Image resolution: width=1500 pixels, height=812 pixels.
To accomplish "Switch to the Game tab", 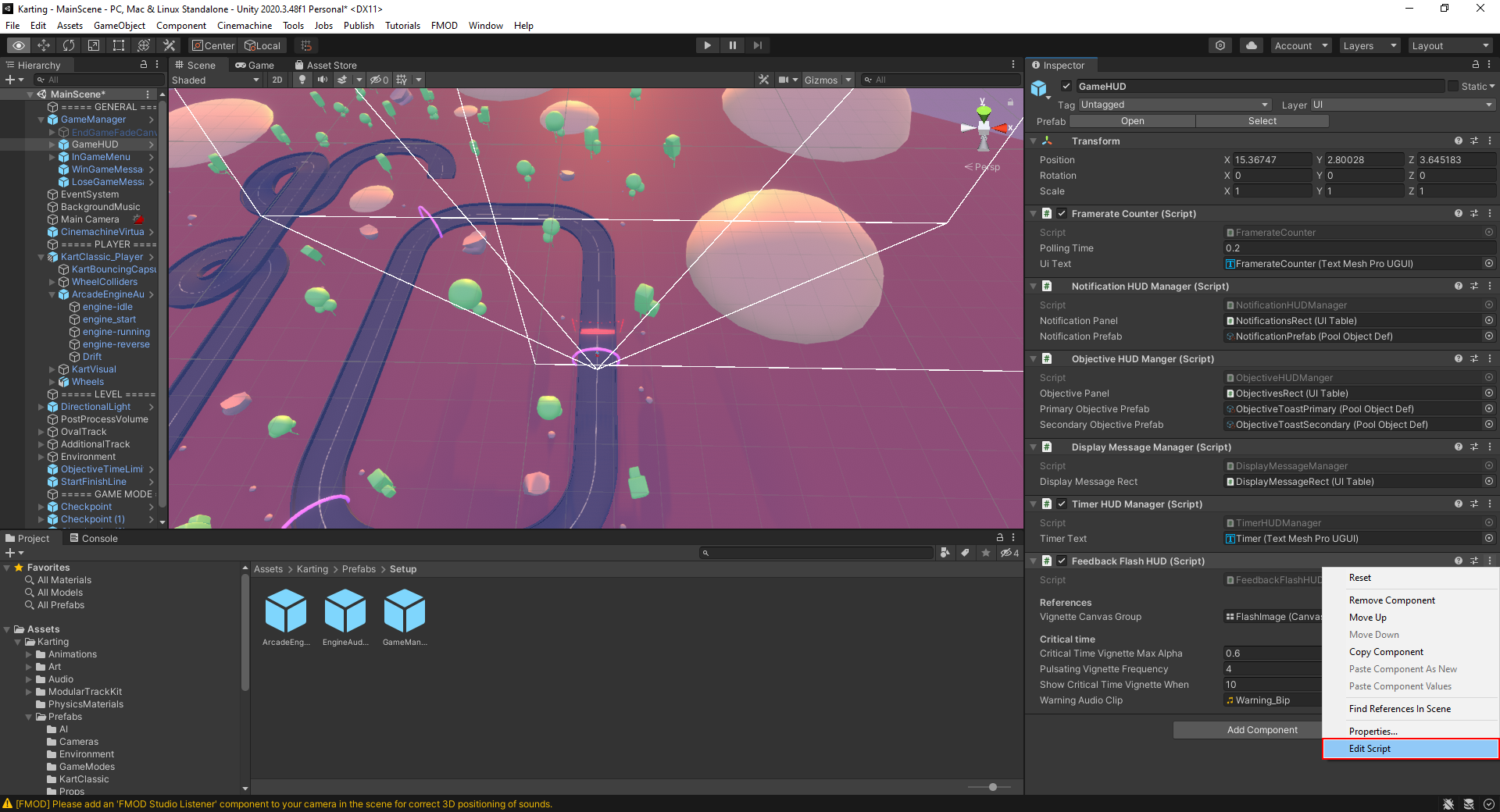I will click(x=255, y=65).
